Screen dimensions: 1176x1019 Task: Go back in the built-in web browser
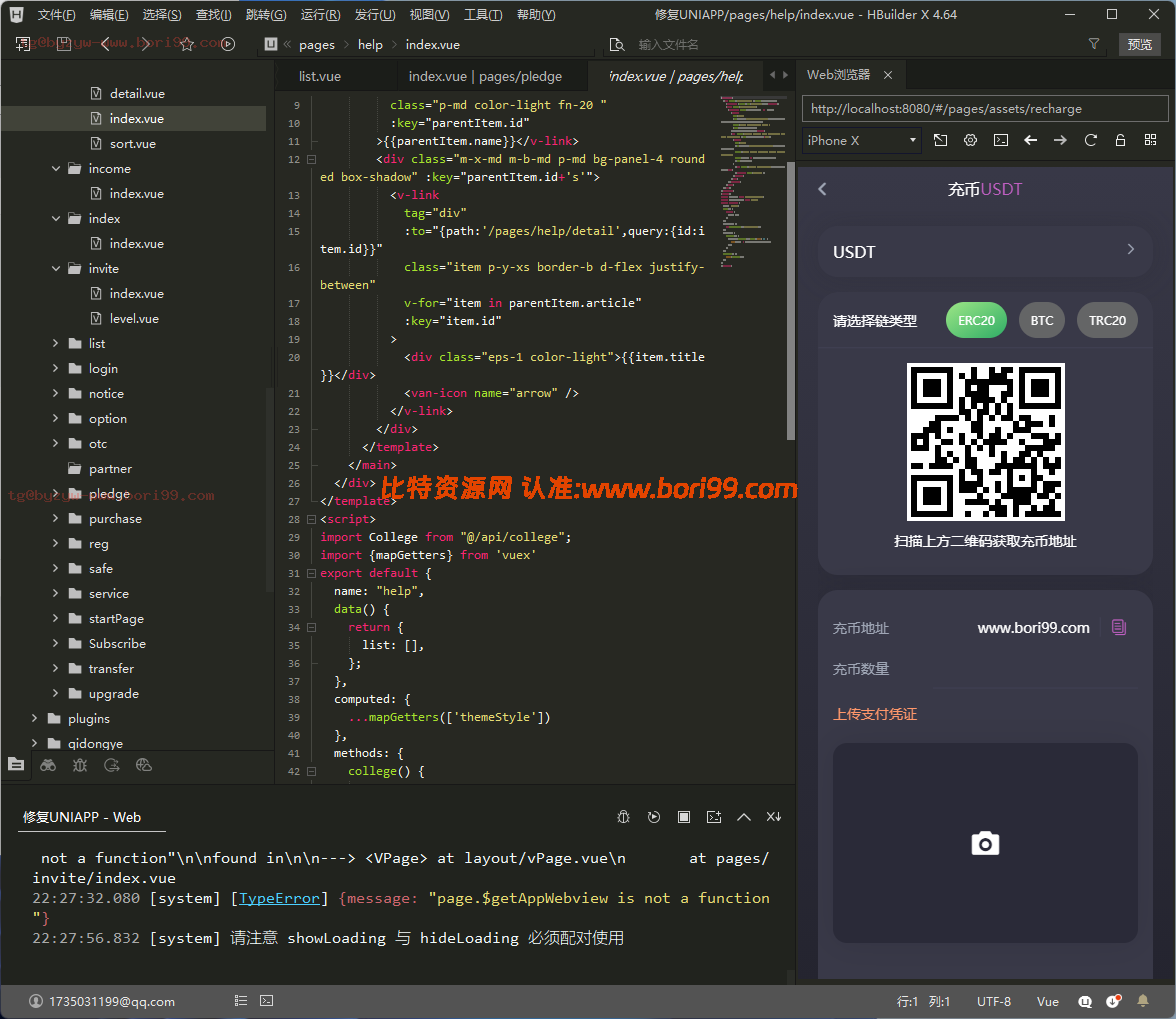tap(1030, 140)
